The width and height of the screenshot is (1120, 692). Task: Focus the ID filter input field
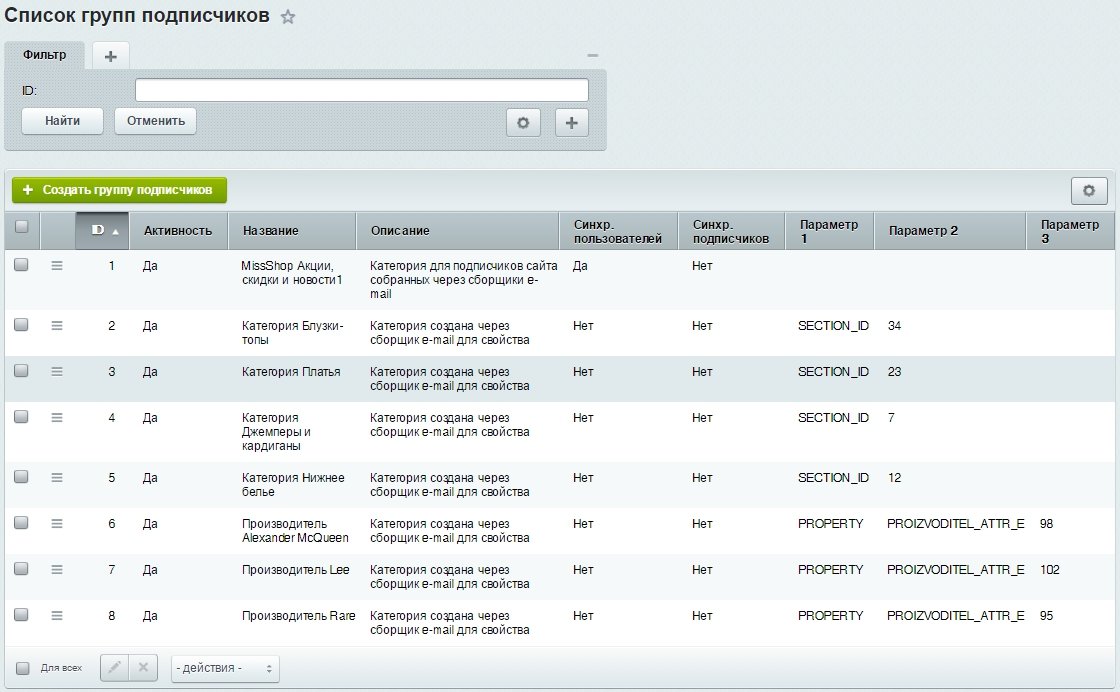pos(361,90)
